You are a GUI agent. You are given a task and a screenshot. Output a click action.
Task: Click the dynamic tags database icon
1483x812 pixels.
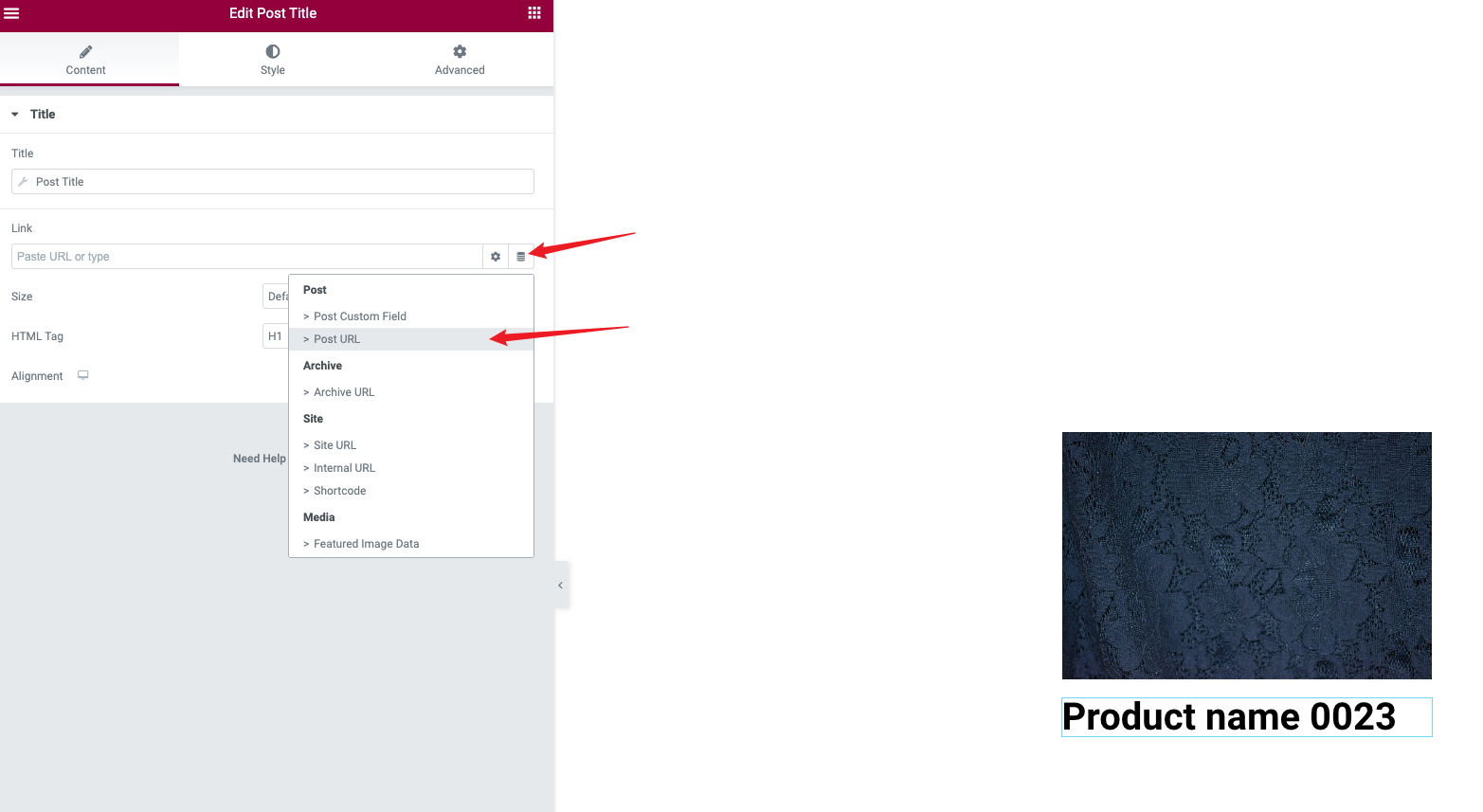(521, 257)
